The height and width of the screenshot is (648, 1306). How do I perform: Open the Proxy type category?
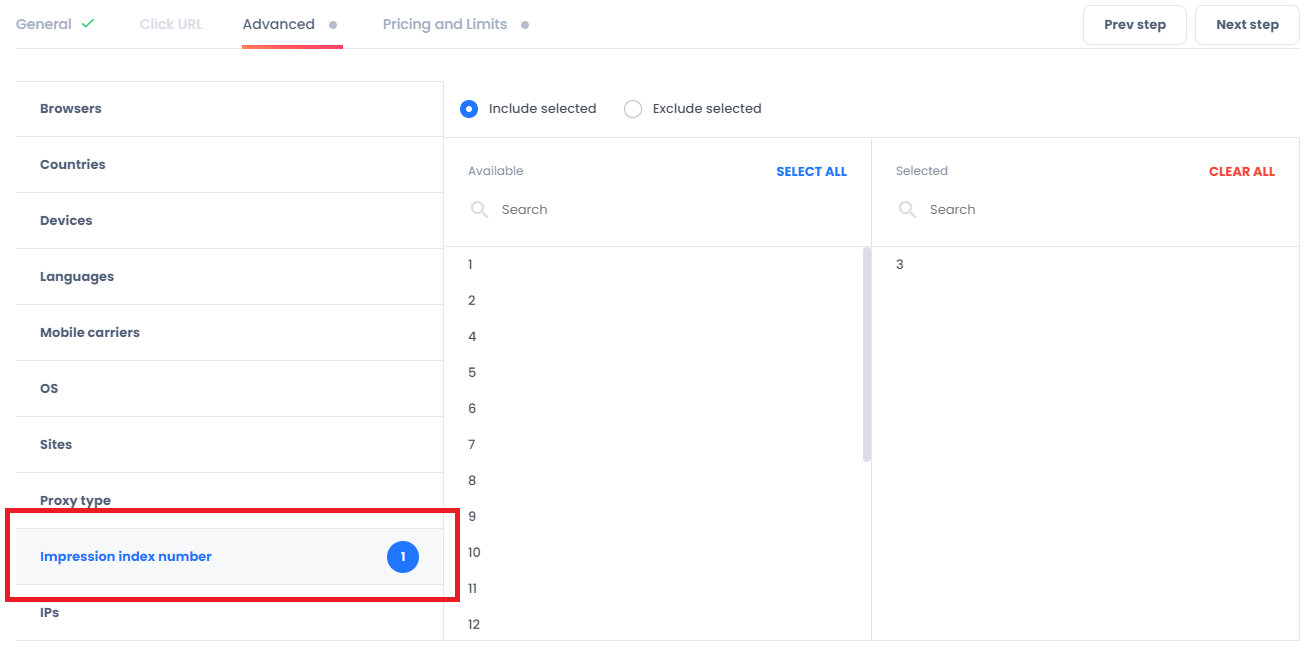point(229,500)
